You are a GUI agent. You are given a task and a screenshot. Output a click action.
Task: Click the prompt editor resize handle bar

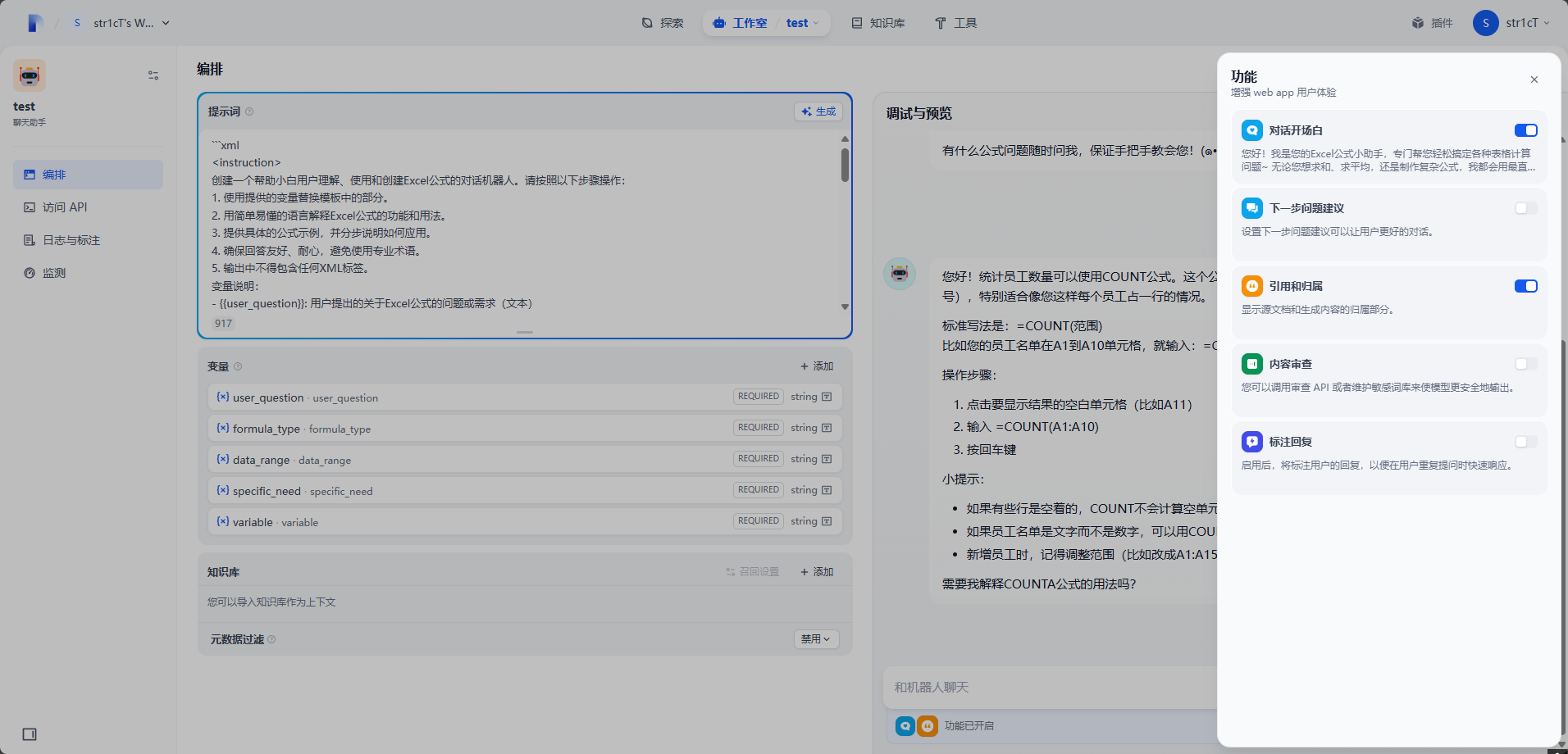click(525, 332)
